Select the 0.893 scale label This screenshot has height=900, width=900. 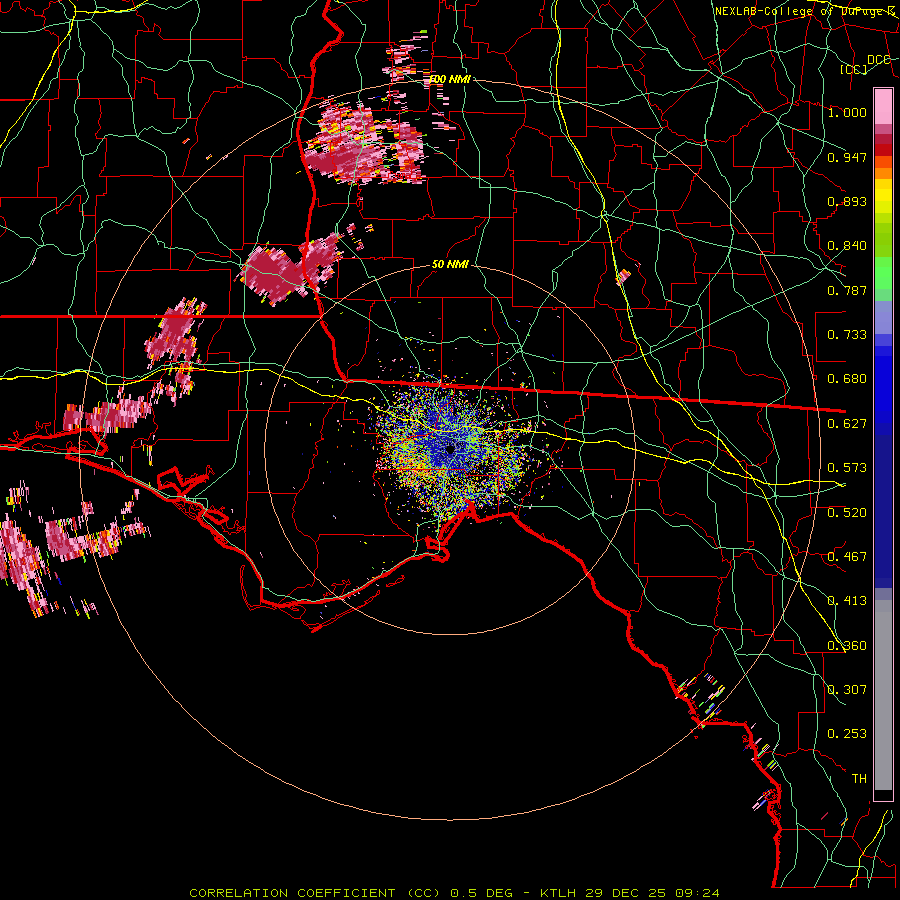click(847, 201)
